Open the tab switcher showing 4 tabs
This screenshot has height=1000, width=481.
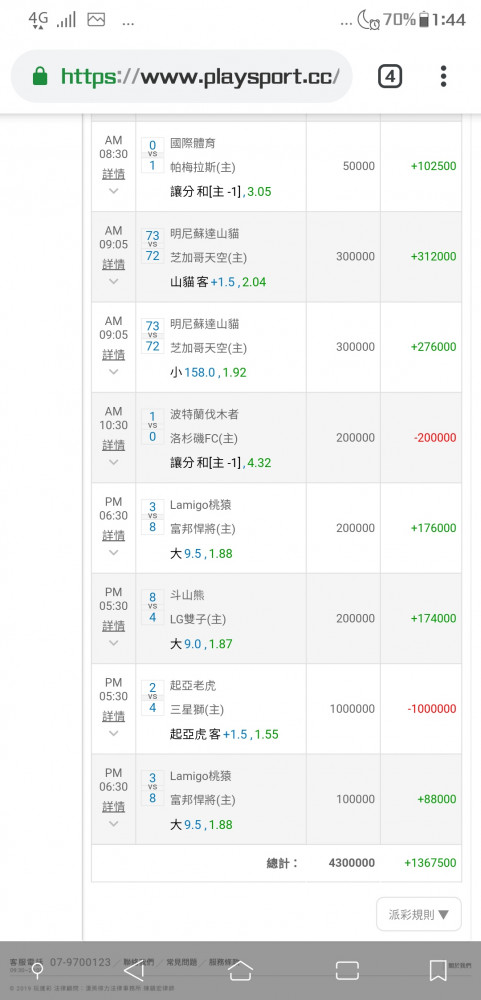pyautogui.click(x=390, y=77)
